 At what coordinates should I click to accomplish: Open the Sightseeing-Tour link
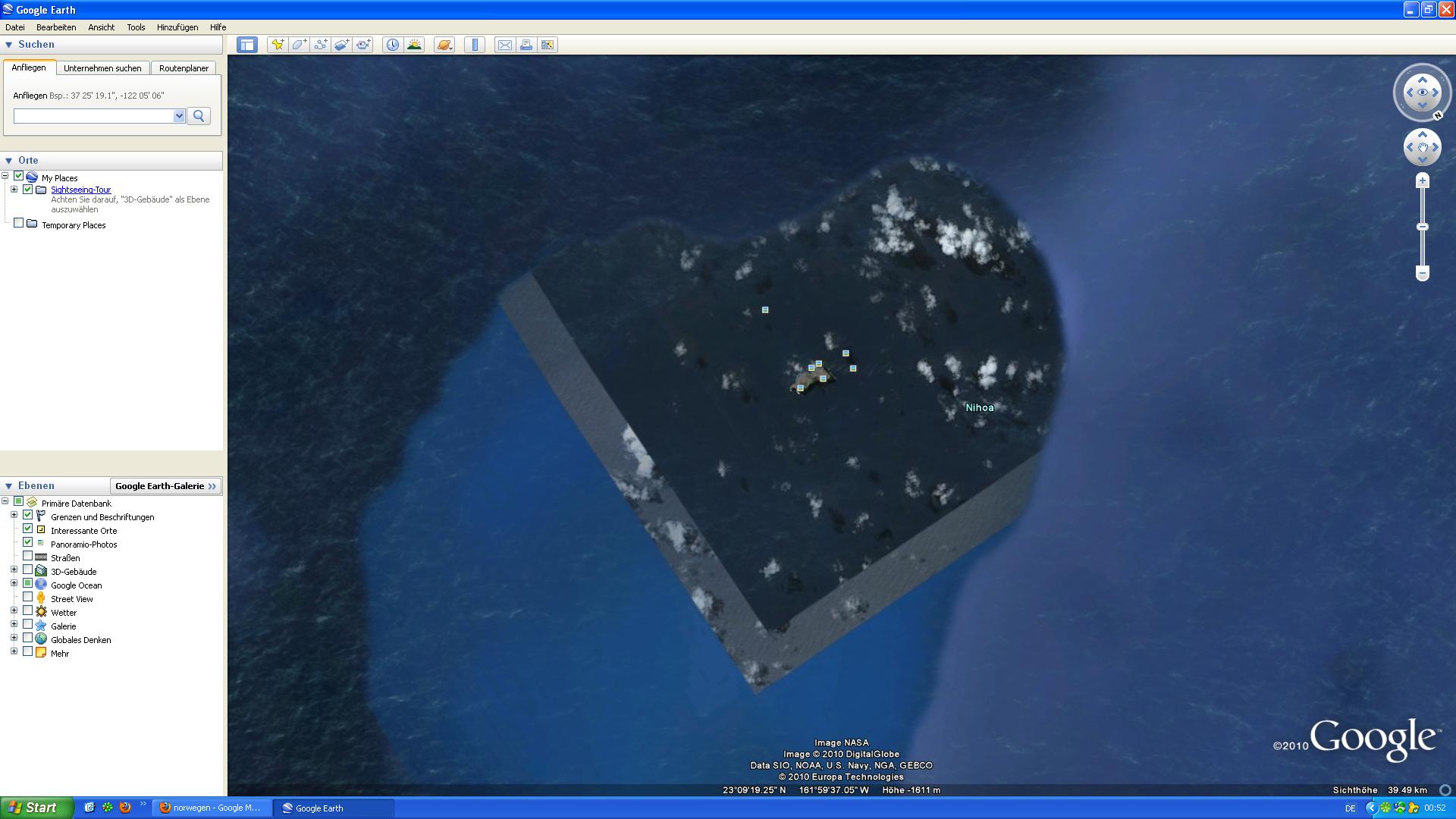tap(80, 190)
